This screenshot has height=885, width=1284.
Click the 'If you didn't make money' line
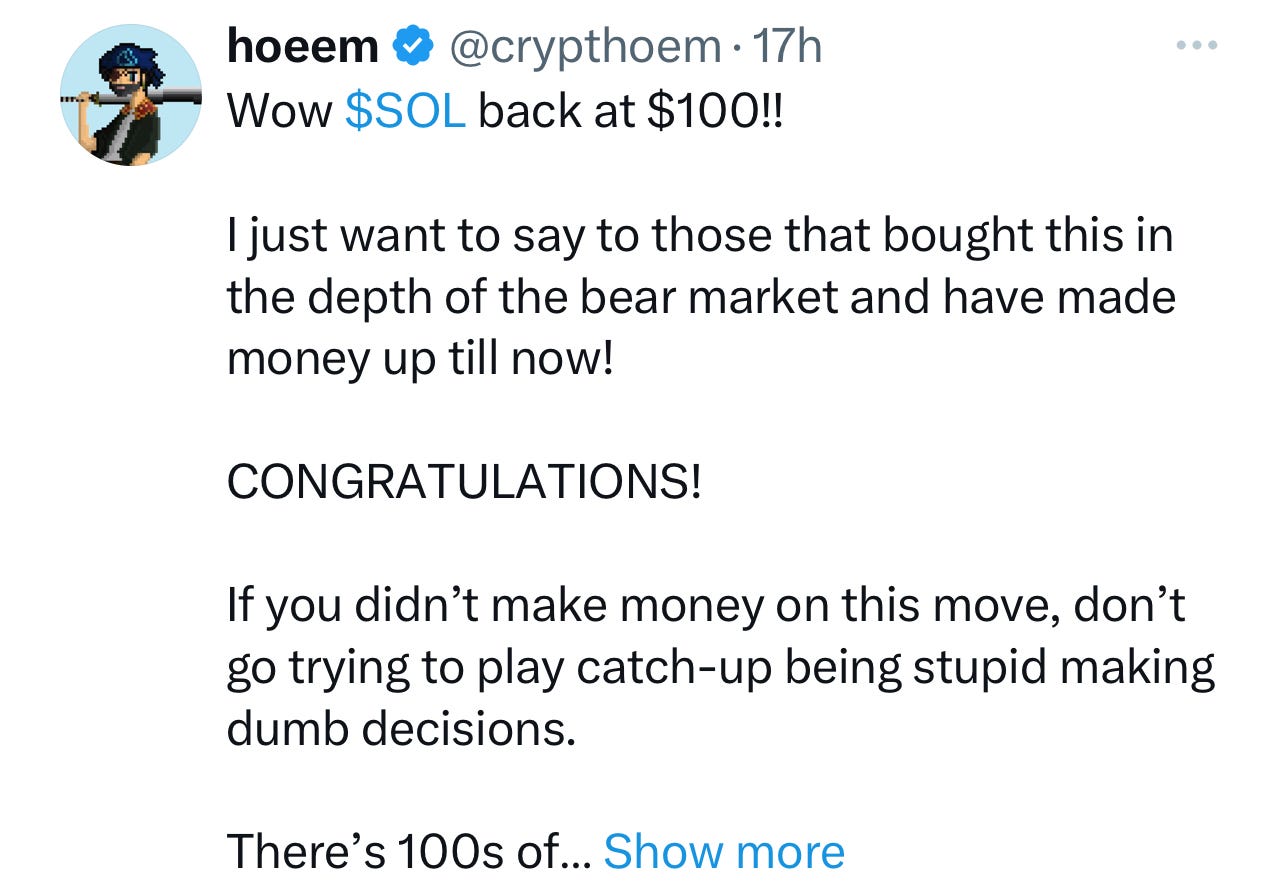pyautogui.click(x=706, y=606)
